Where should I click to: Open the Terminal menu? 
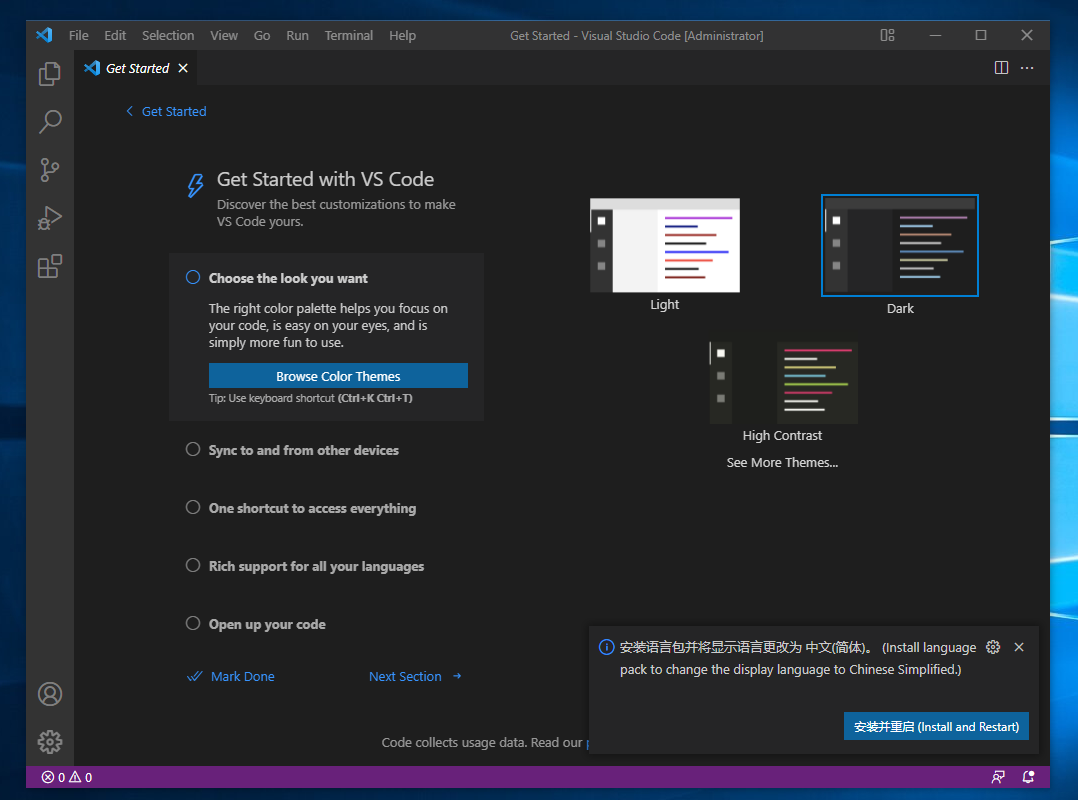pyautogui.click(x=349, y=35)
